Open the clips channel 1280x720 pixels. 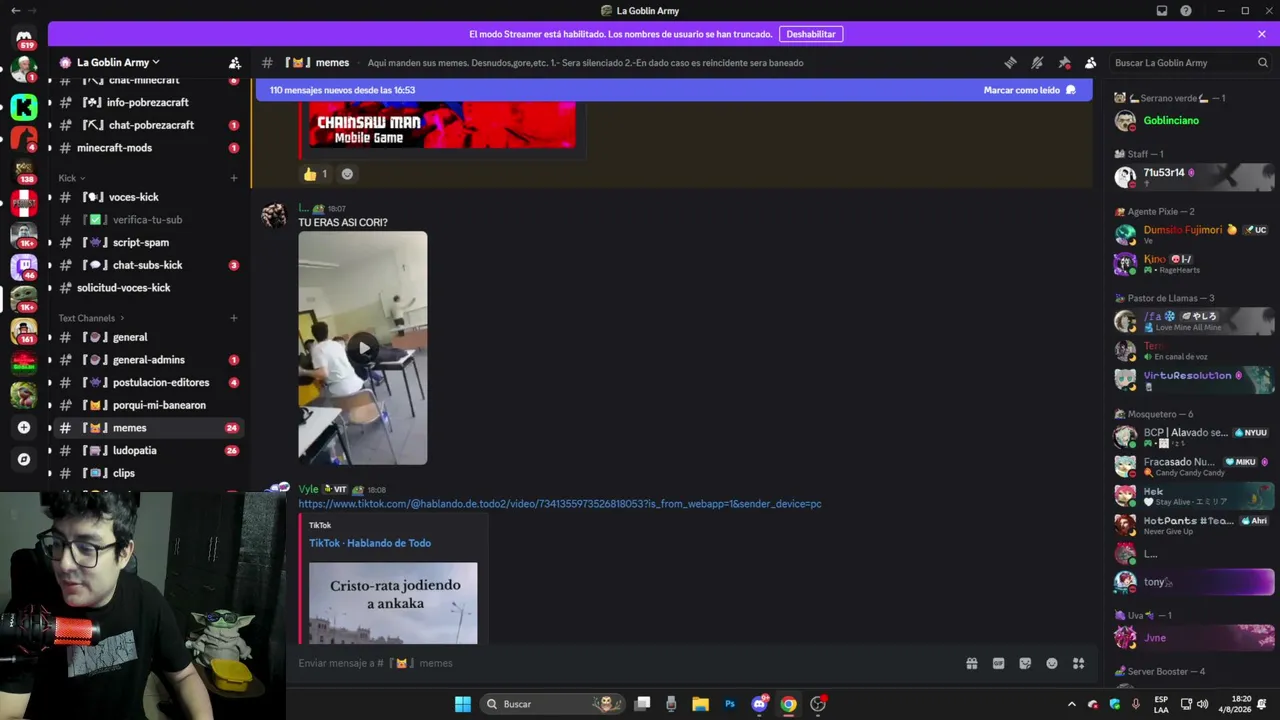147,473
